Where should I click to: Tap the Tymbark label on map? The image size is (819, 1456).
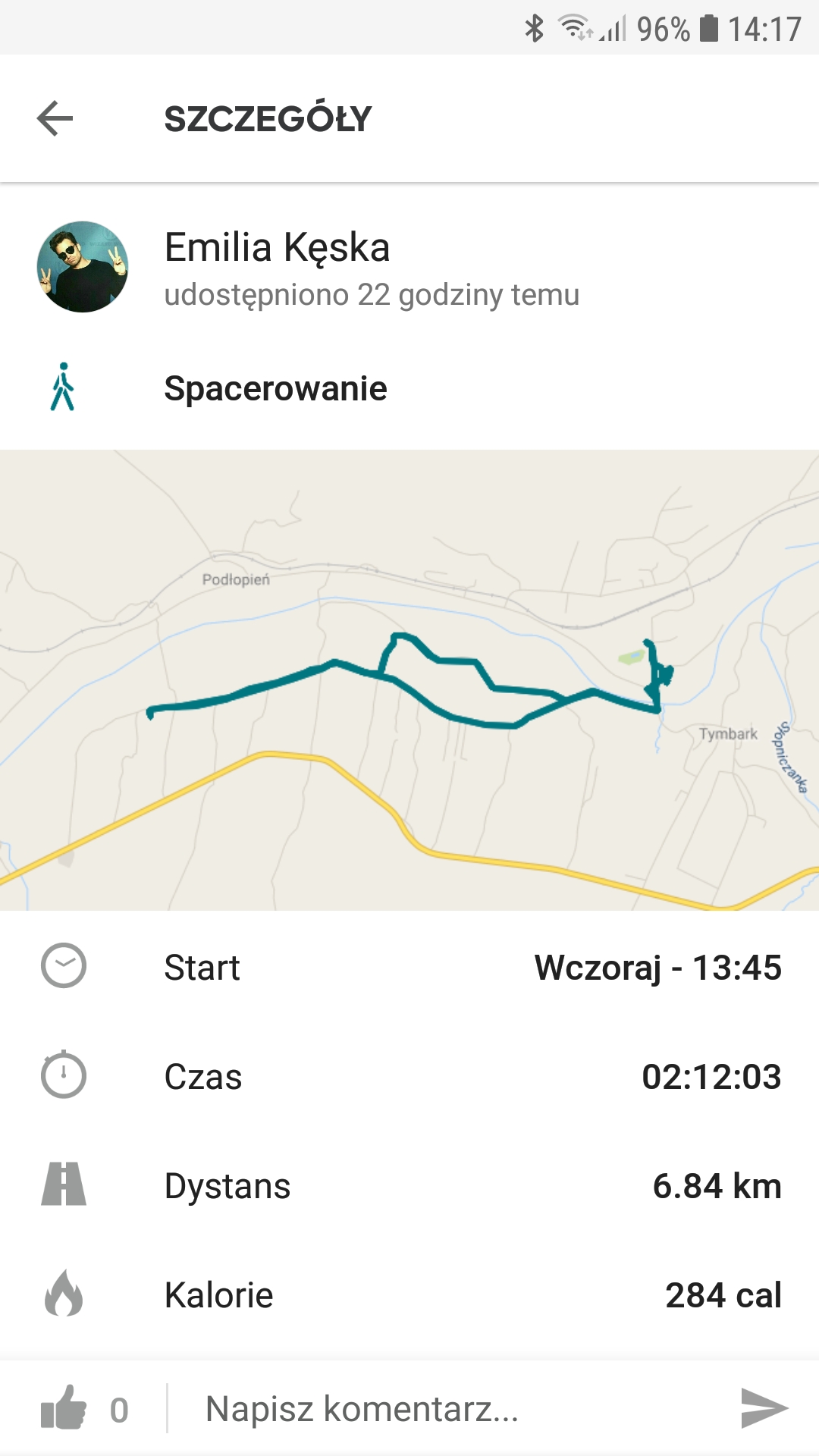[728, 734]
